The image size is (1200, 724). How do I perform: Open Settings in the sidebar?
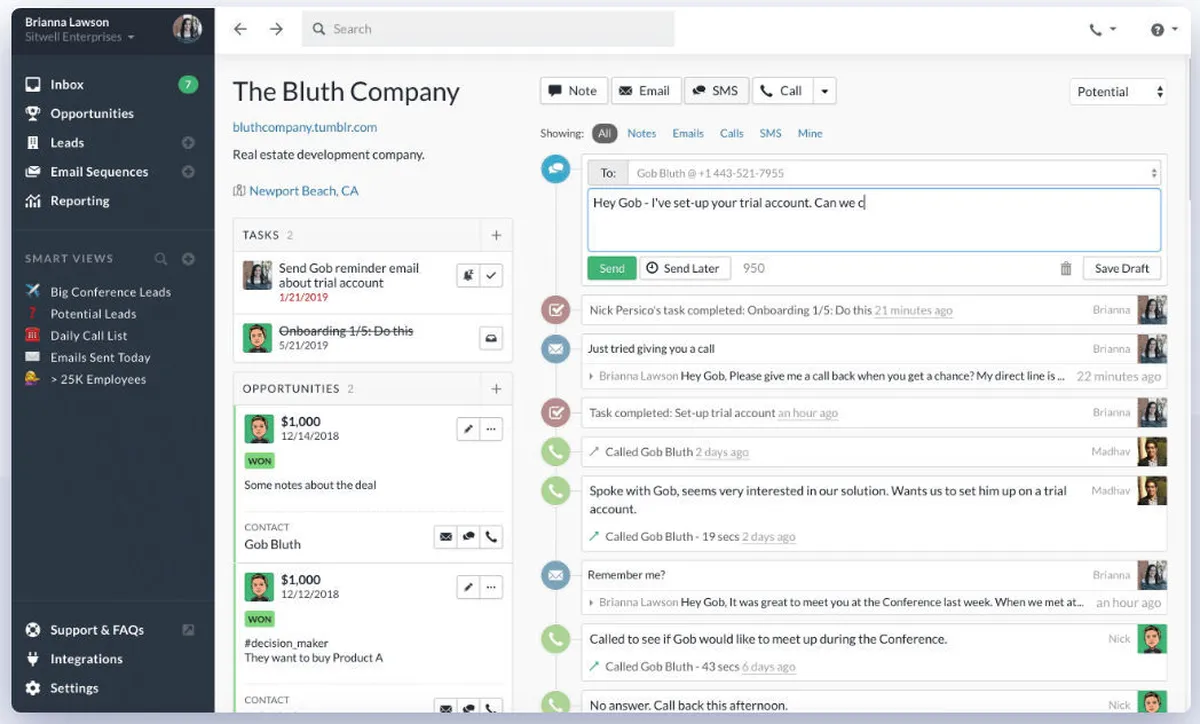(x=74, y=688)
